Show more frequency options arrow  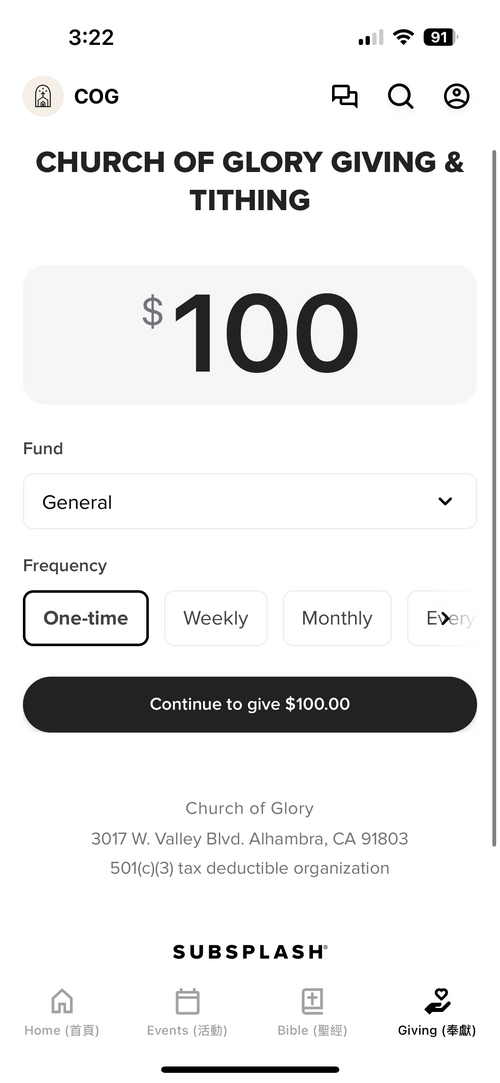pyautogui.click(x=446, y=618)
